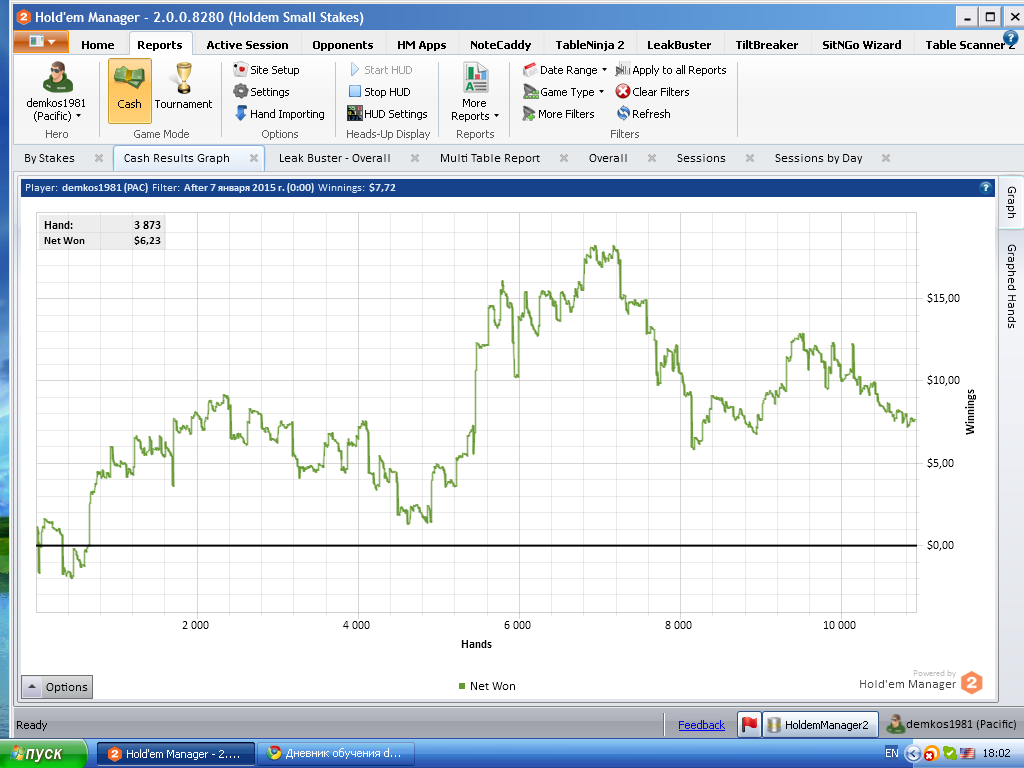The height and width of the screenshot is (768, 1024).
Task: Toggle the Net Won legend series
Action: point(487,686)
